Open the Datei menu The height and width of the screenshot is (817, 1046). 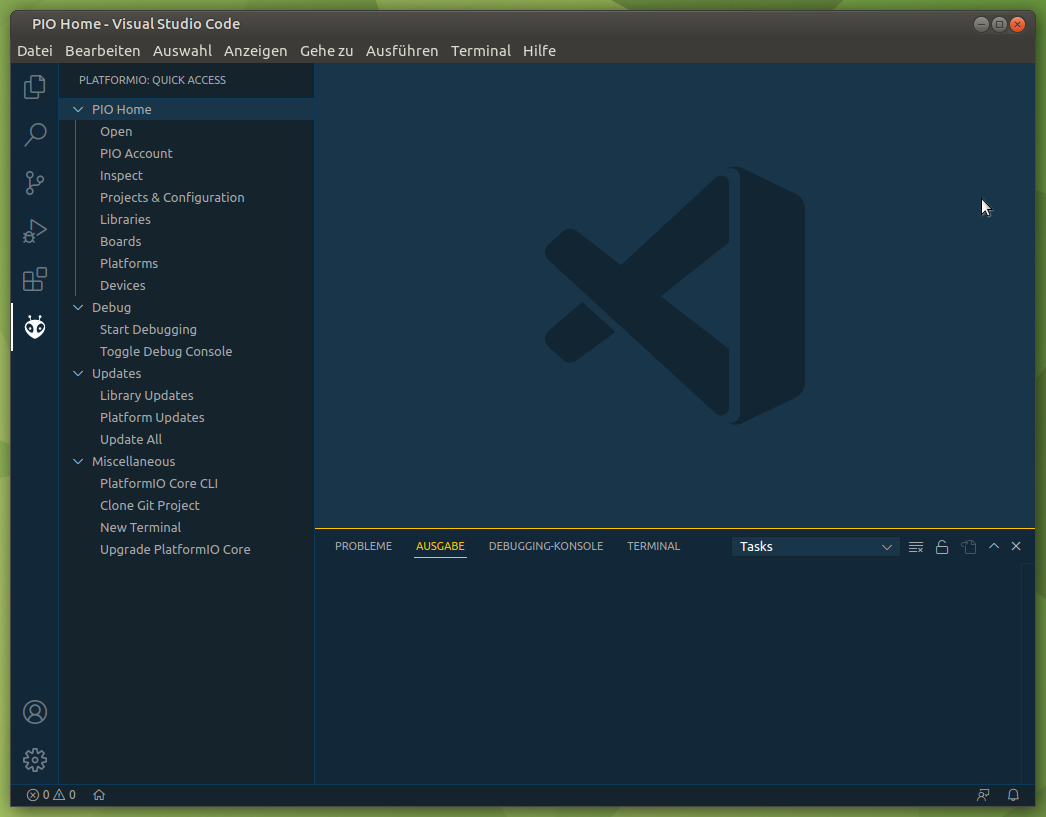point(35,51)
